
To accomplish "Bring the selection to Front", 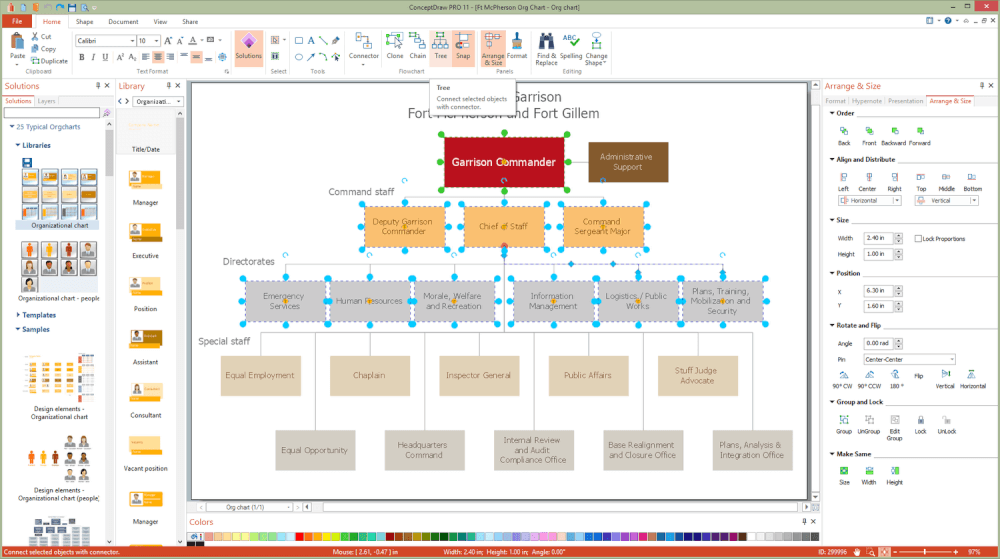I will pos(869,136).
